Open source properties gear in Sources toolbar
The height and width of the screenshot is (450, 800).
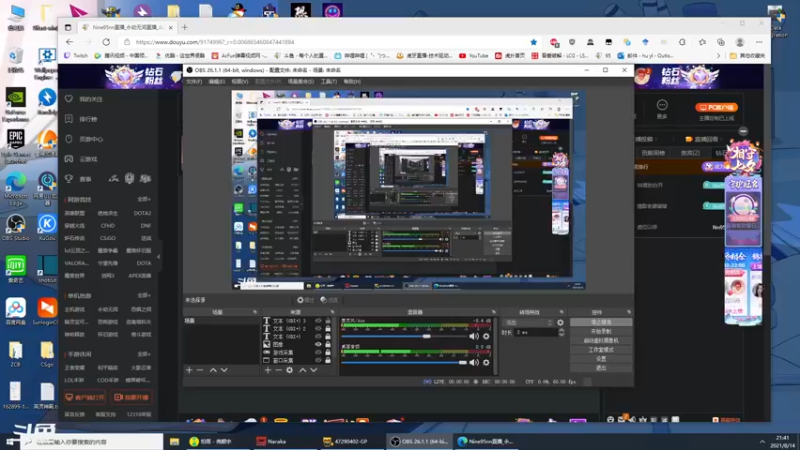290,370
